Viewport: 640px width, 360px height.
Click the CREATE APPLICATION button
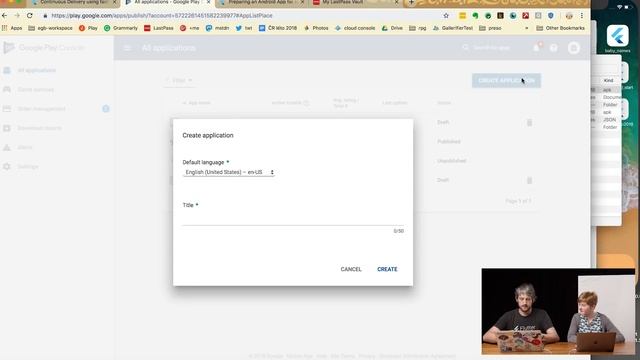(x=506, y=80)
